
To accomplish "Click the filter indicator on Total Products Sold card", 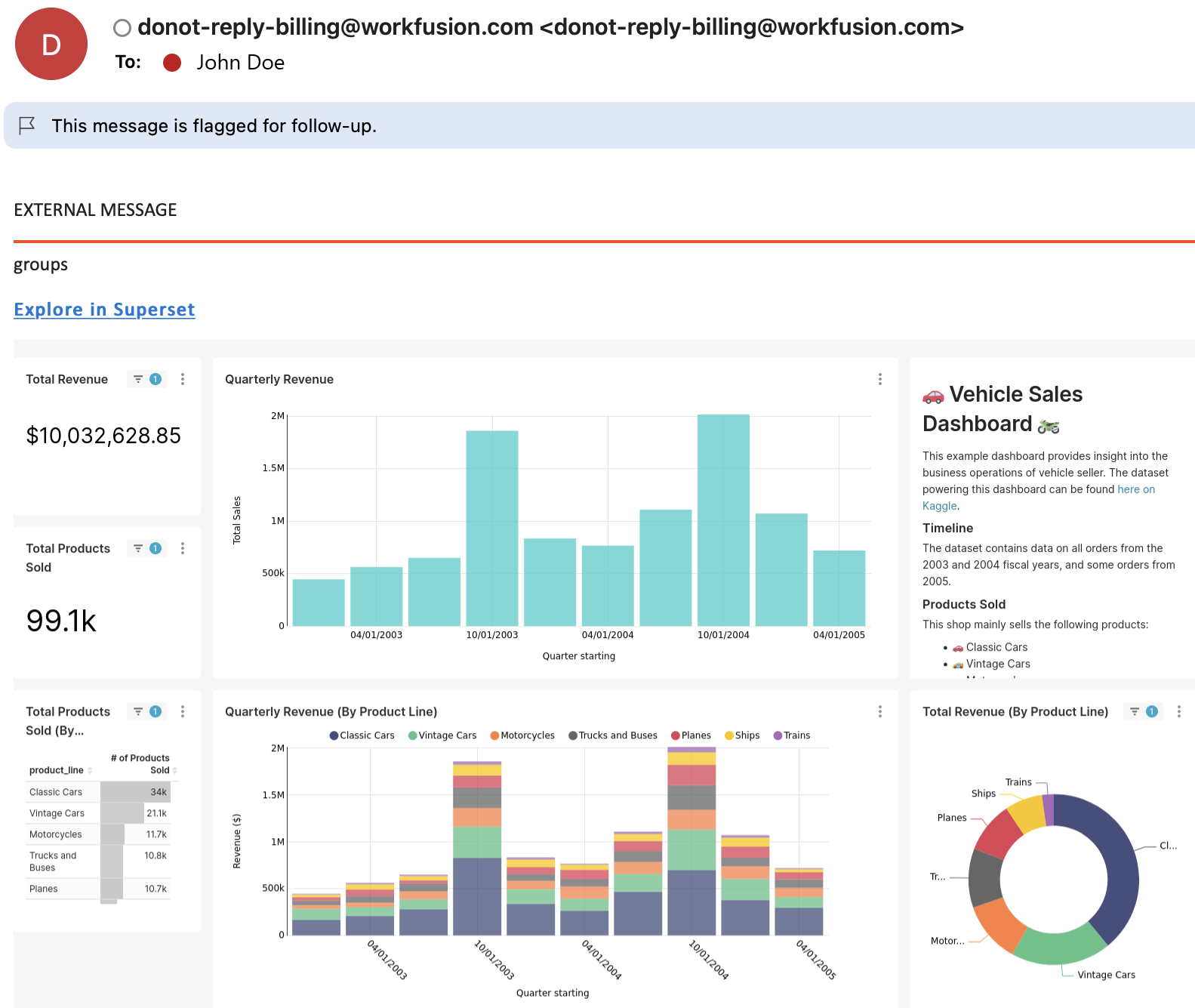I will 147,548.
